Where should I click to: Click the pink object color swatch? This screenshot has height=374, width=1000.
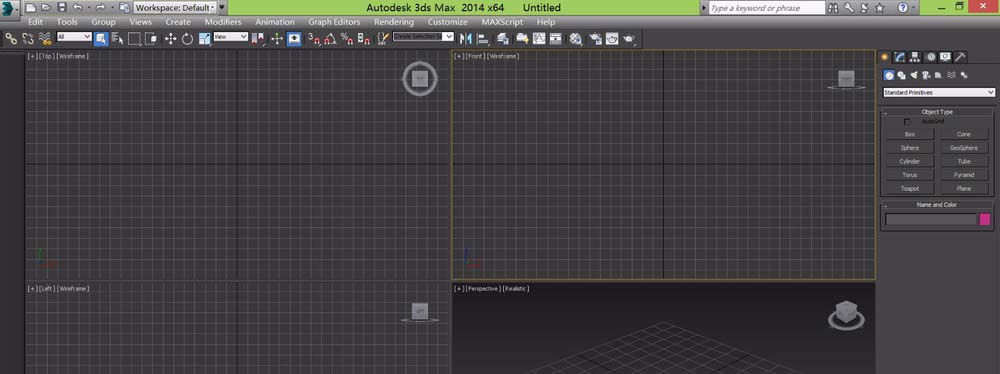pos(985,220)
